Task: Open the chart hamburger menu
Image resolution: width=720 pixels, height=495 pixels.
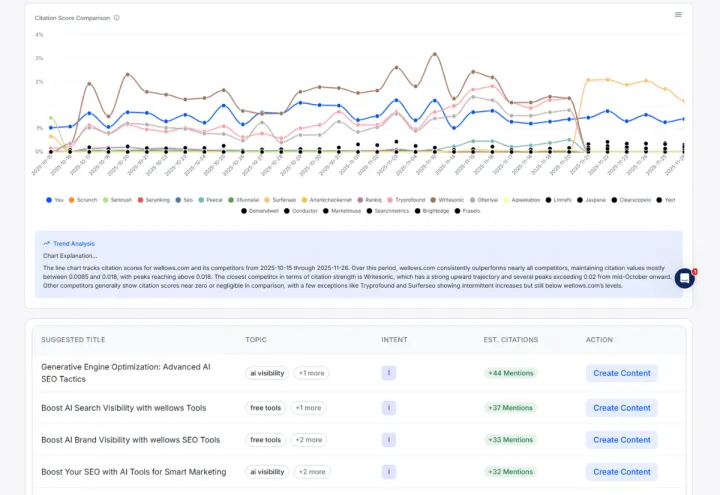Action: click(678, 15)
